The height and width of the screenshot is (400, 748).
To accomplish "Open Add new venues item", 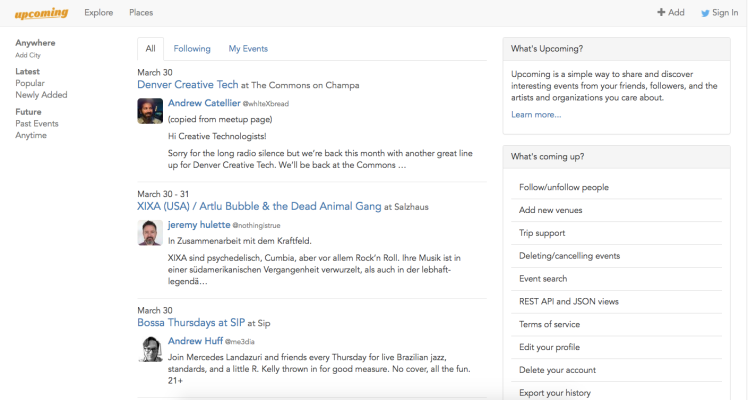I will pyautogui.click(x=616, y=210).
